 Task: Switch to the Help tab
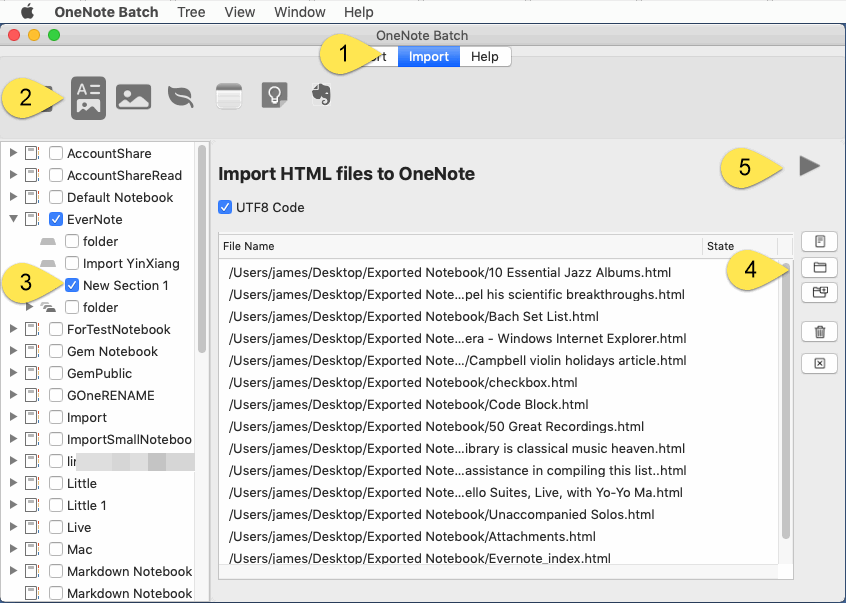tap(485, 57)
